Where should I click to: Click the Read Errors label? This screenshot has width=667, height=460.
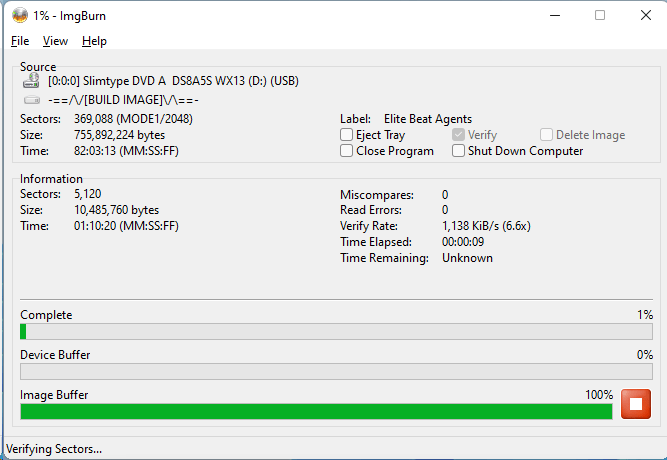(x=371, y=210)
